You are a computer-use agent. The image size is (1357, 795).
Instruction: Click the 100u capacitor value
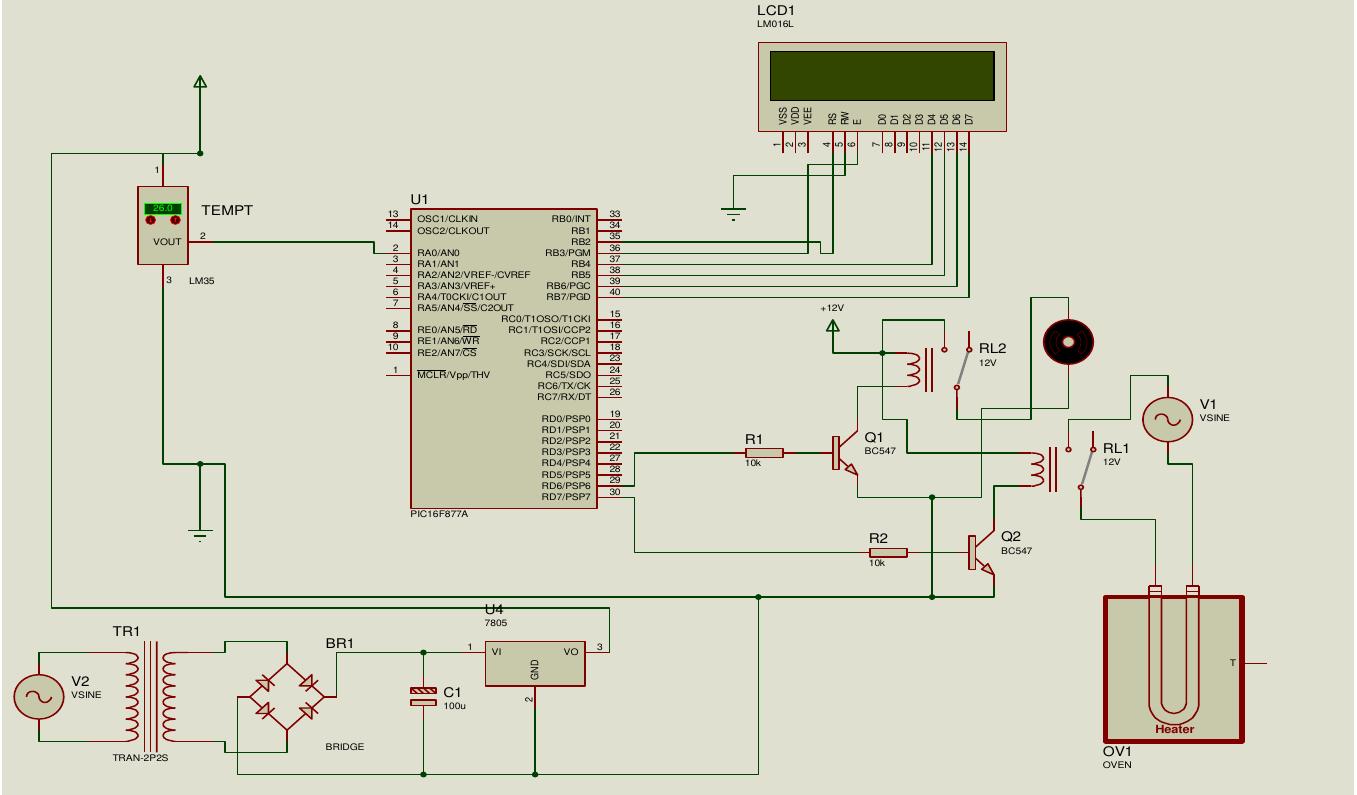[x=453, y=706]
